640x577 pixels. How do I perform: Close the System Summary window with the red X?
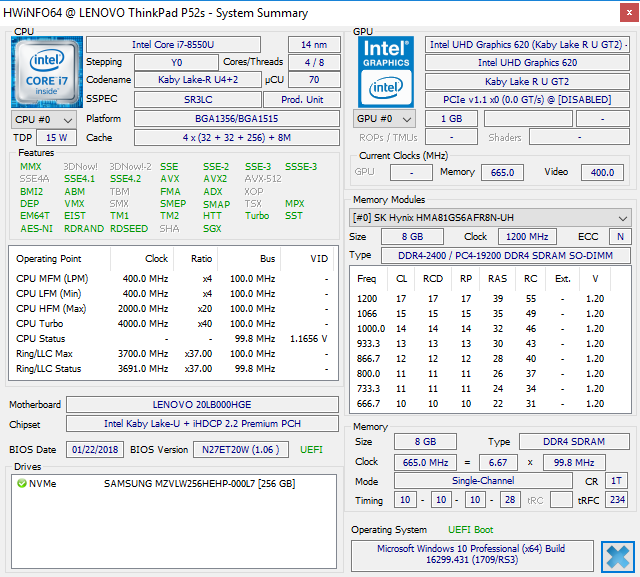pyautogui.click(x=629, y=13)
